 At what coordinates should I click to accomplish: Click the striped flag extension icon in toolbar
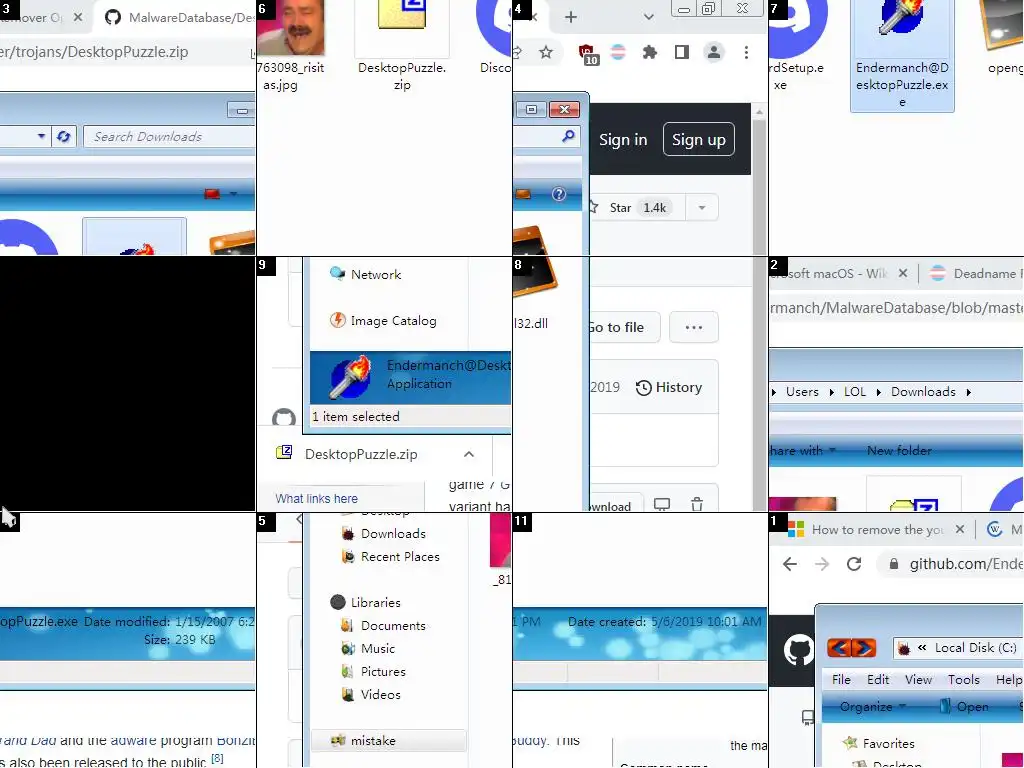pyautogui.click(x=617, y=52)
